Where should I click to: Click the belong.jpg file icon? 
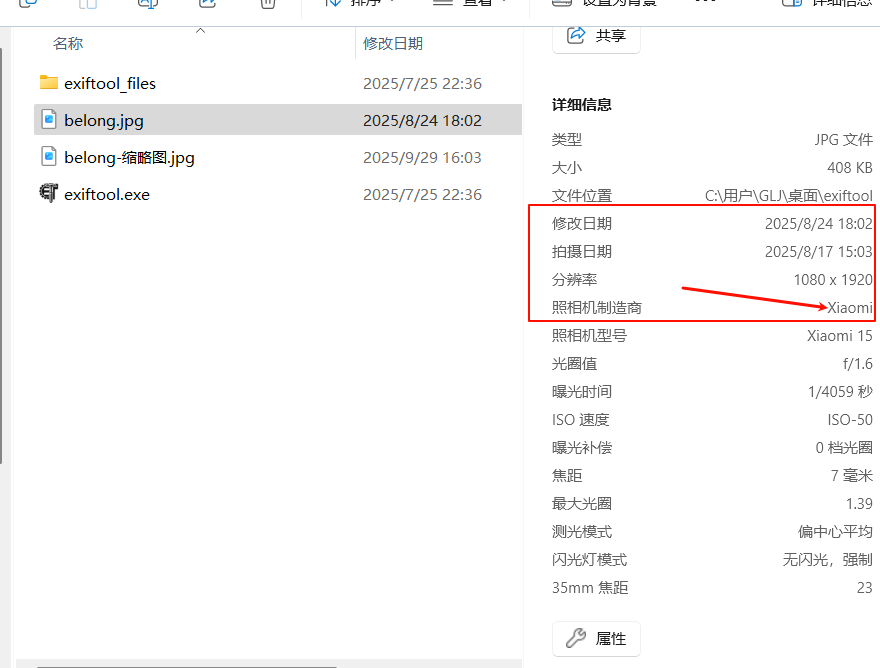49,120
